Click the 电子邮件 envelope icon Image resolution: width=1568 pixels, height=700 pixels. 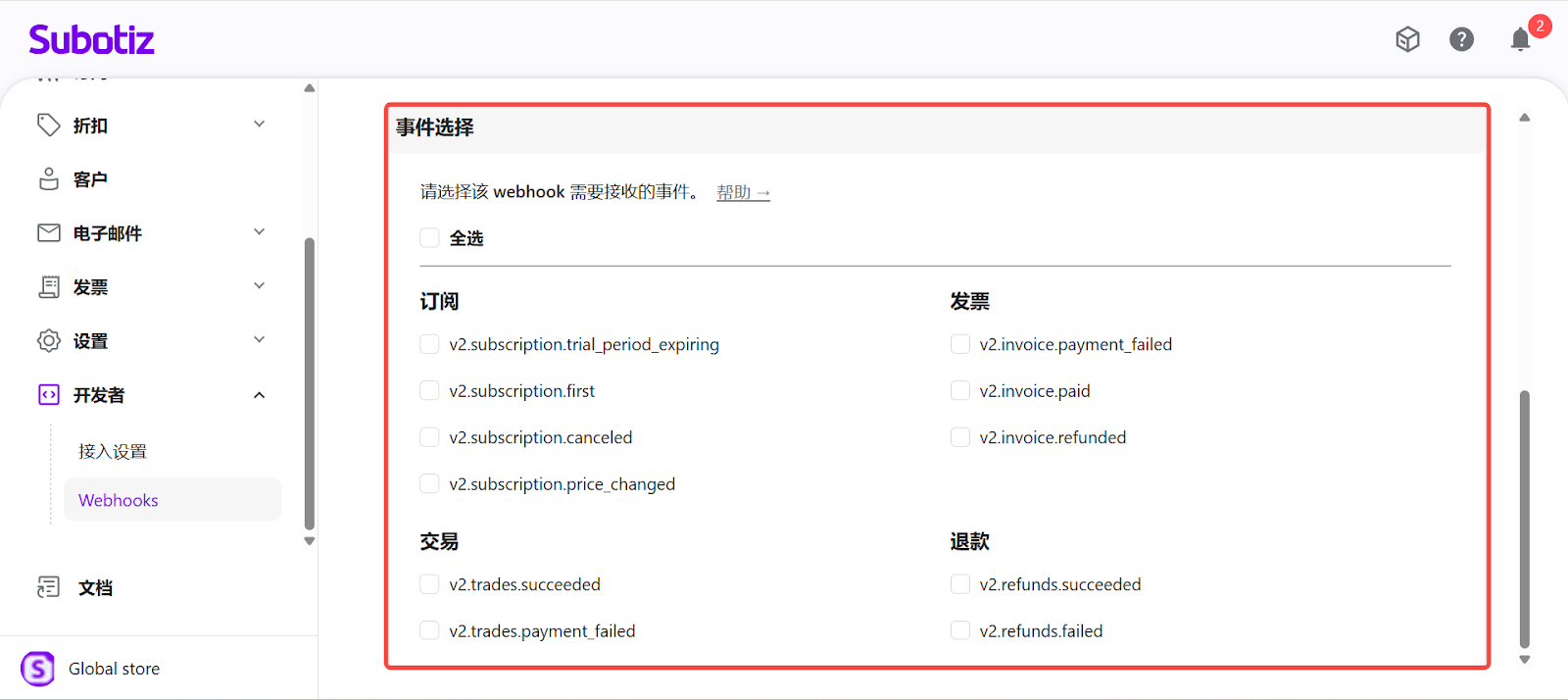click(x=48, y=232)
